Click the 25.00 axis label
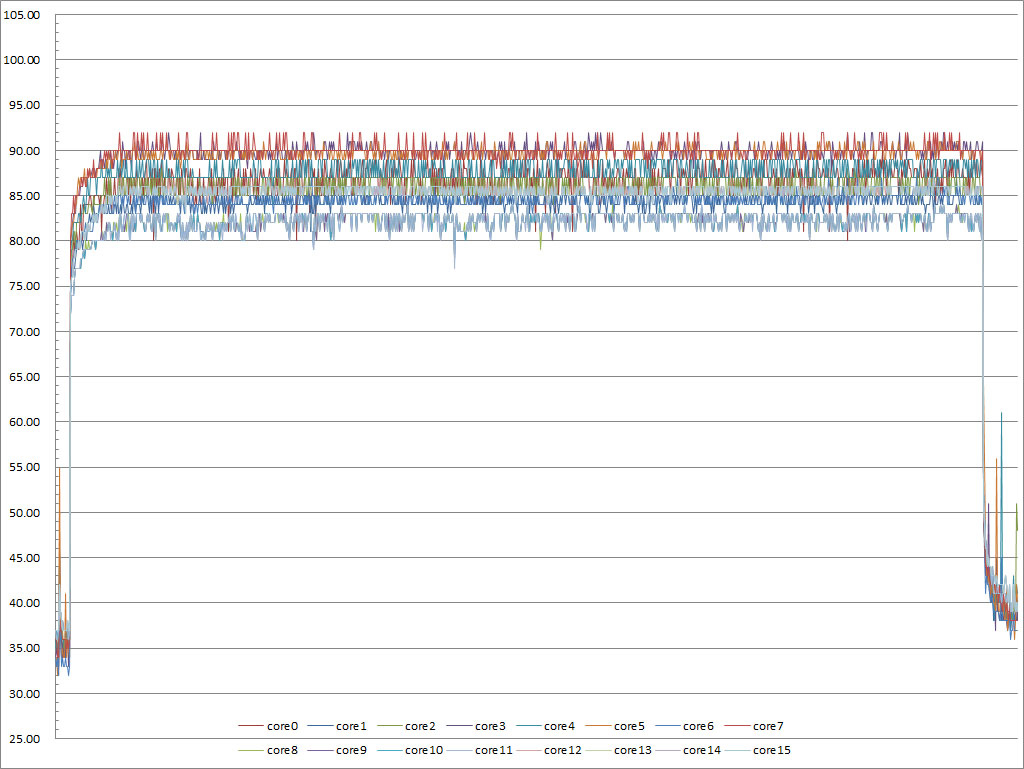This screenshot has height=769, width=1024. pos(24,739)
